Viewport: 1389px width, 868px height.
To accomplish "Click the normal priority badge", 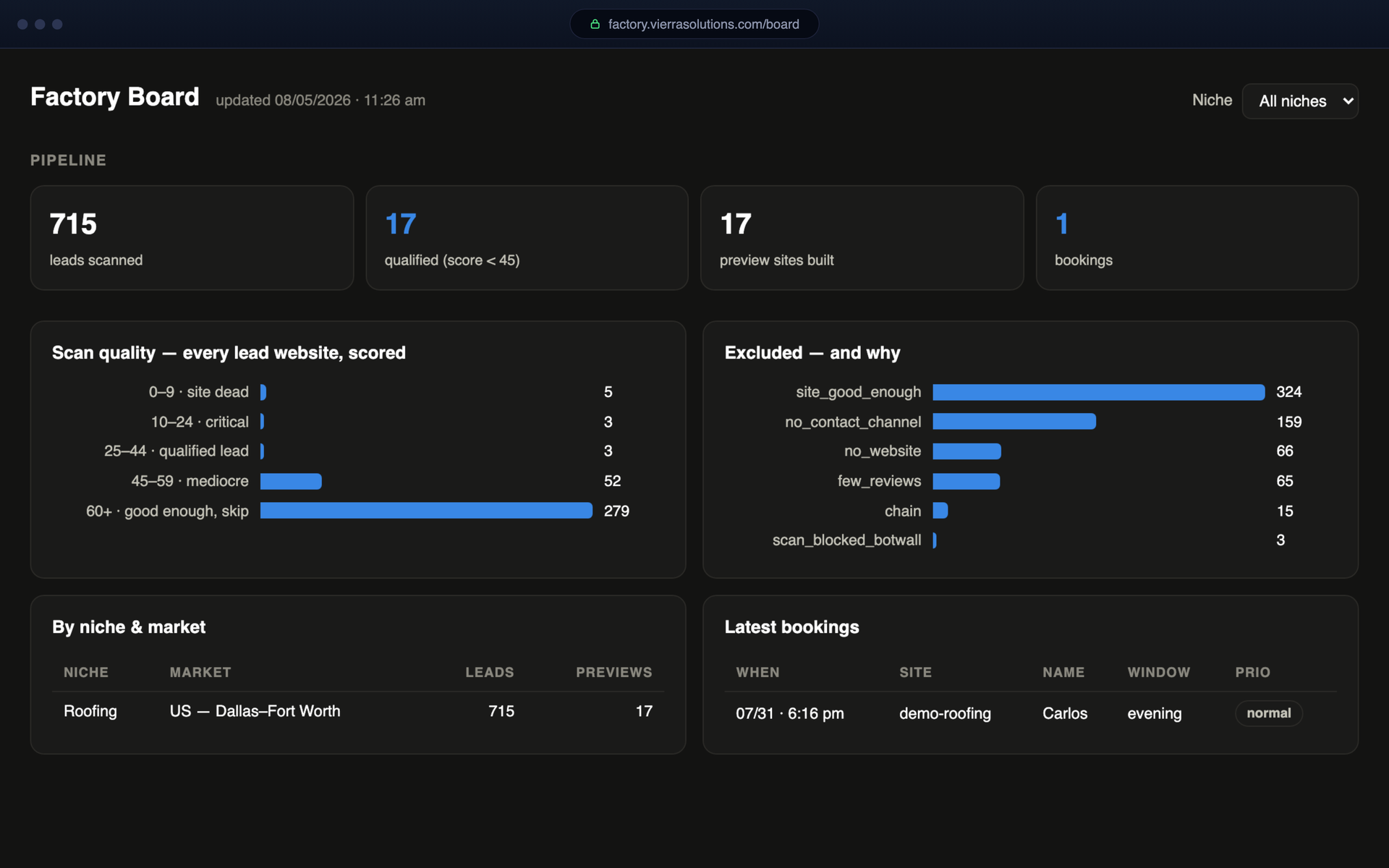I will [x=1269, y=713].
